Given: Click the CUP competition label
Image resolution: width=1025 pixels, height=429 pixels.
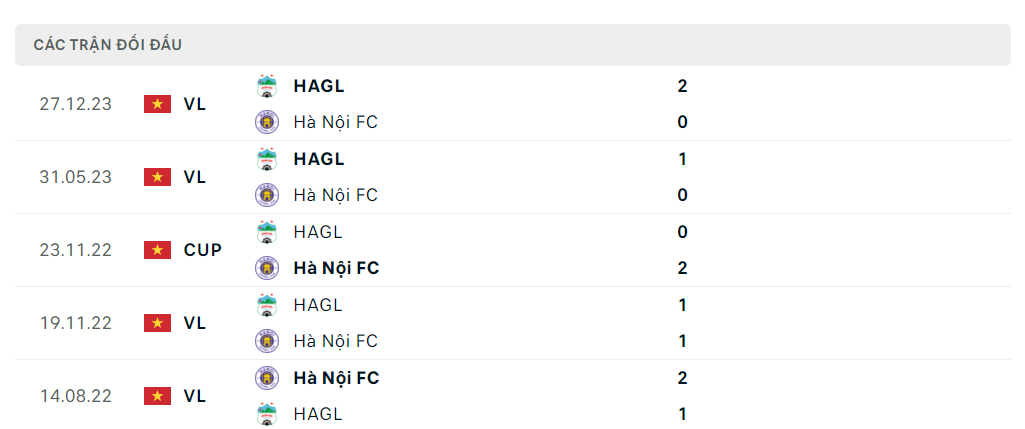Looking at the screenshot, I should (x=203, y=250).
